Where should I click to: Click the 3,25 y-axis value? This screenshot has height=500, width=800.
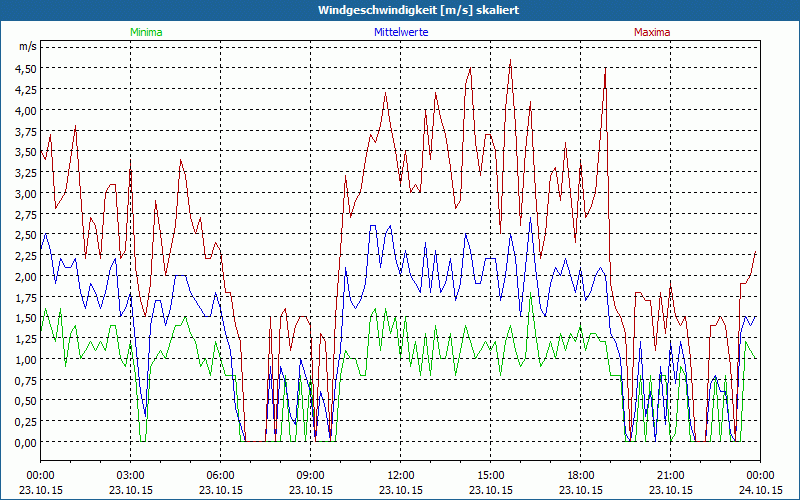(26, 173)
